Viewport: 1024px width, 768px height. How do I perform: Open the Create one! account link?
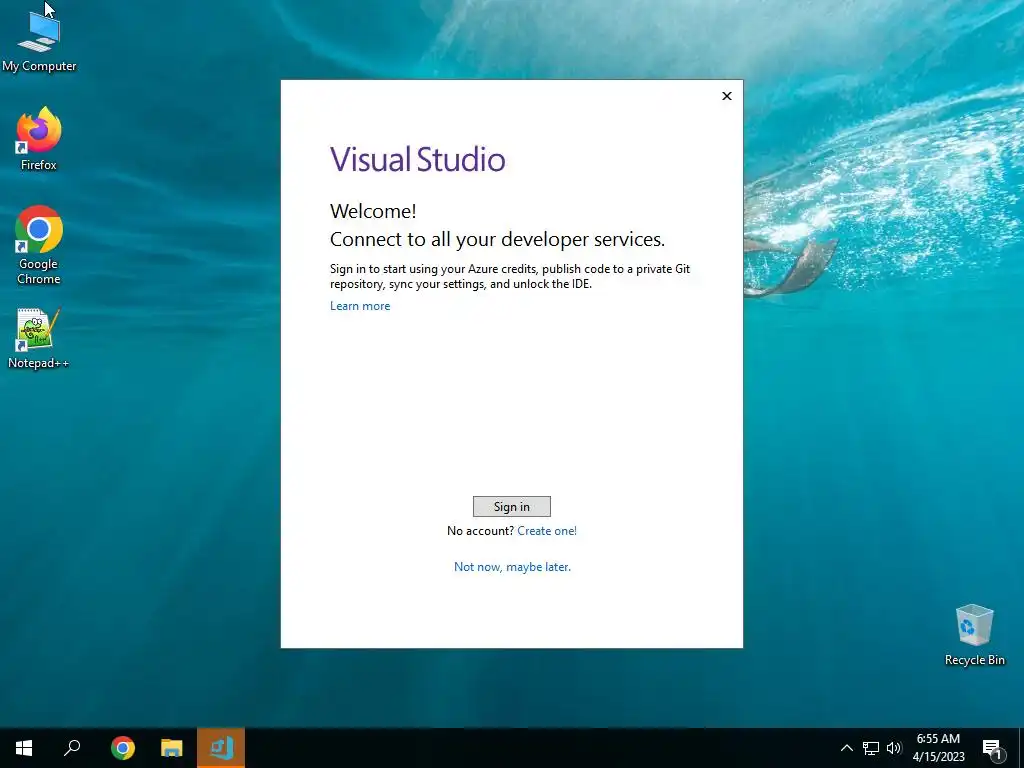coord(547,531)
